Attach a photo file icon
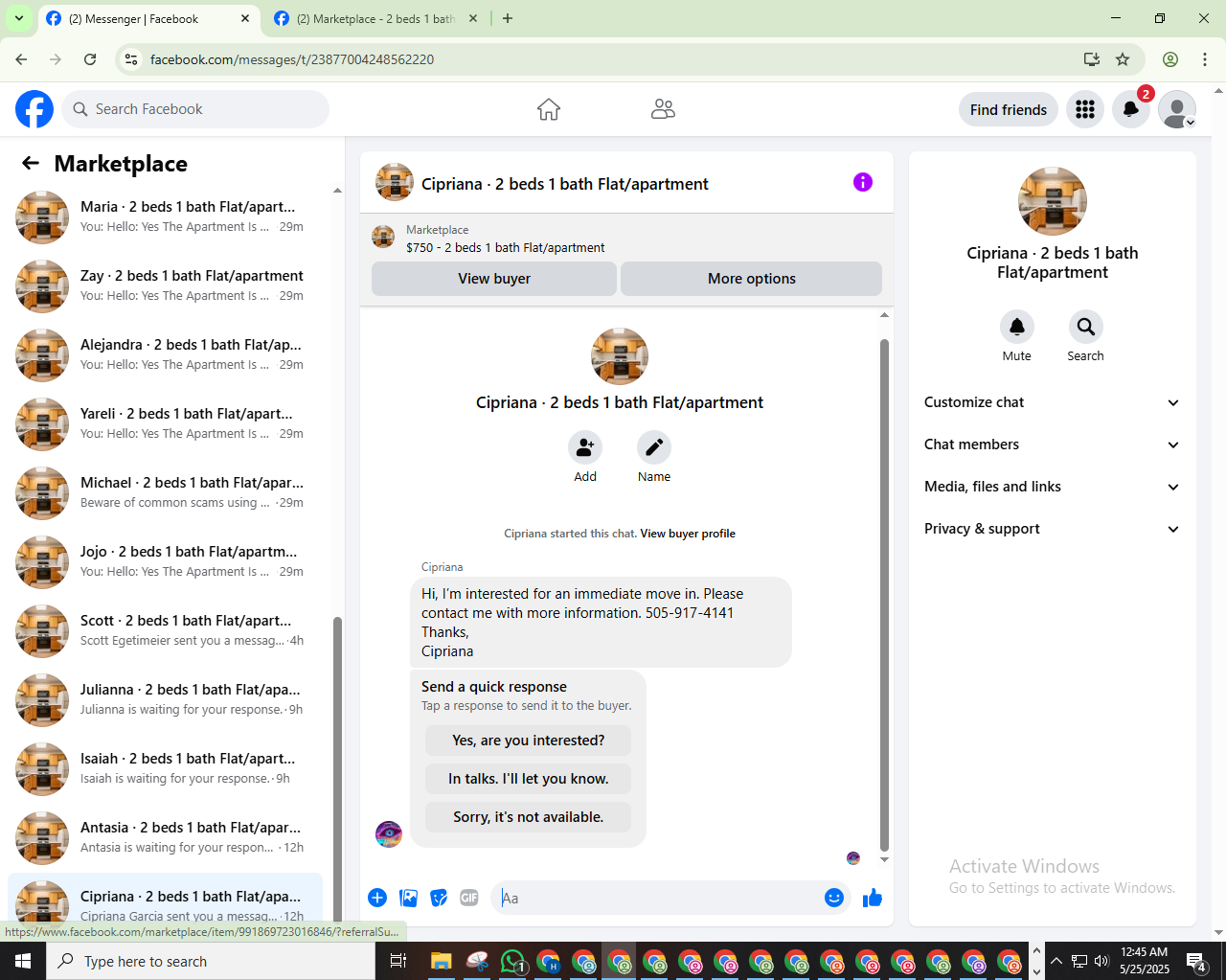 [409, 898]
